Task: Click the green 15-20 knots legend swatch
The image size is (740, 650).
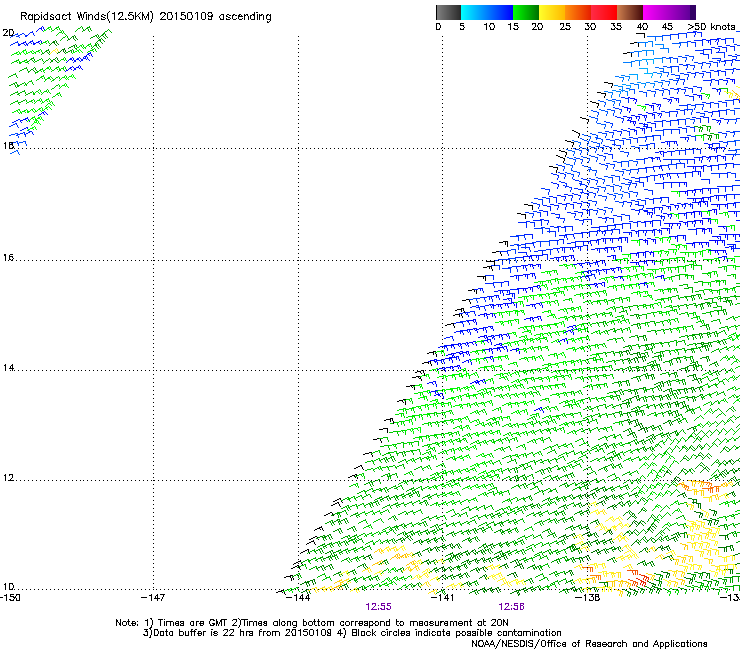Action: click(526, 12)
